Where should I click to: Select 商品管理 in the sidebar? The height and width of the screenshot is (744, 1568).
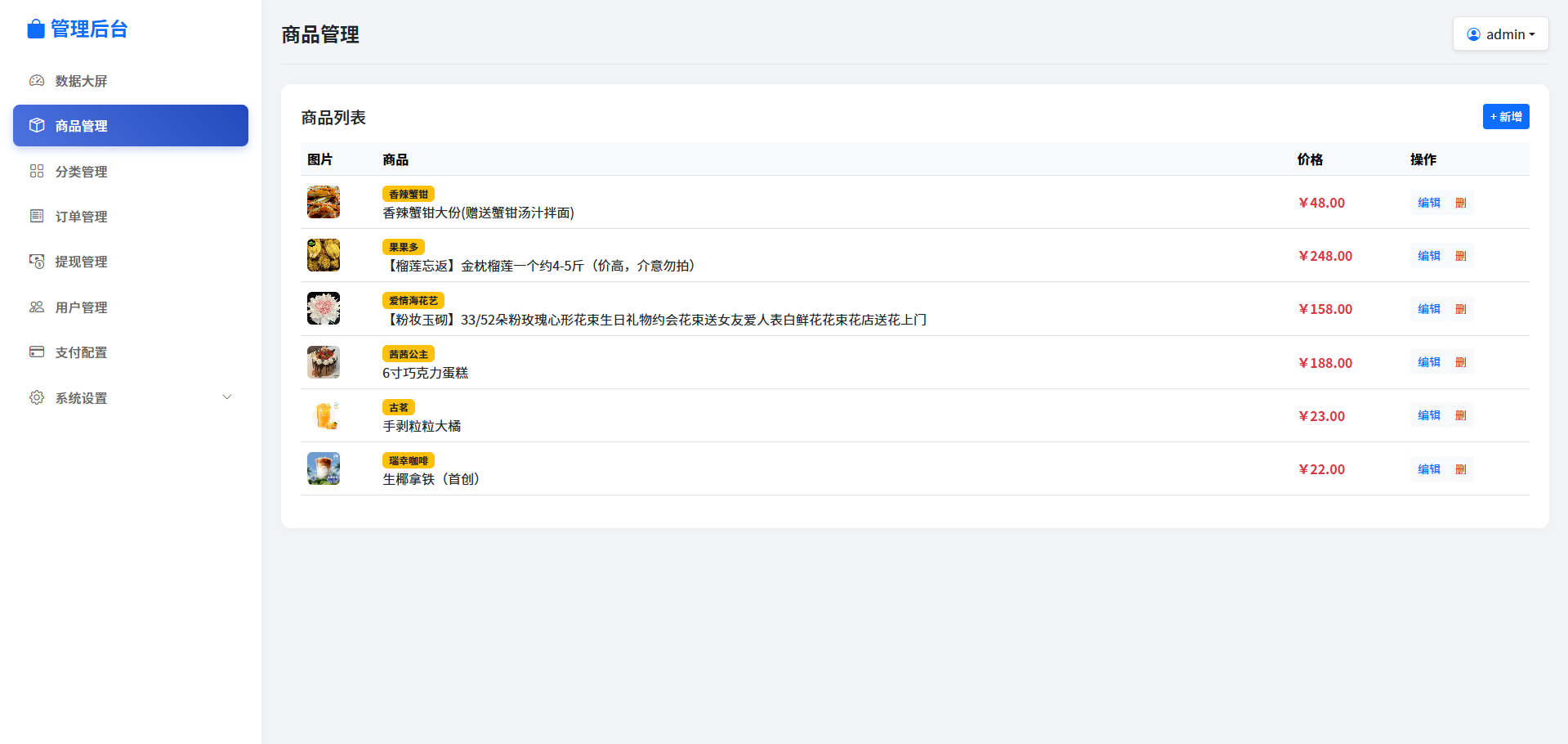click(x=131, y=126)
